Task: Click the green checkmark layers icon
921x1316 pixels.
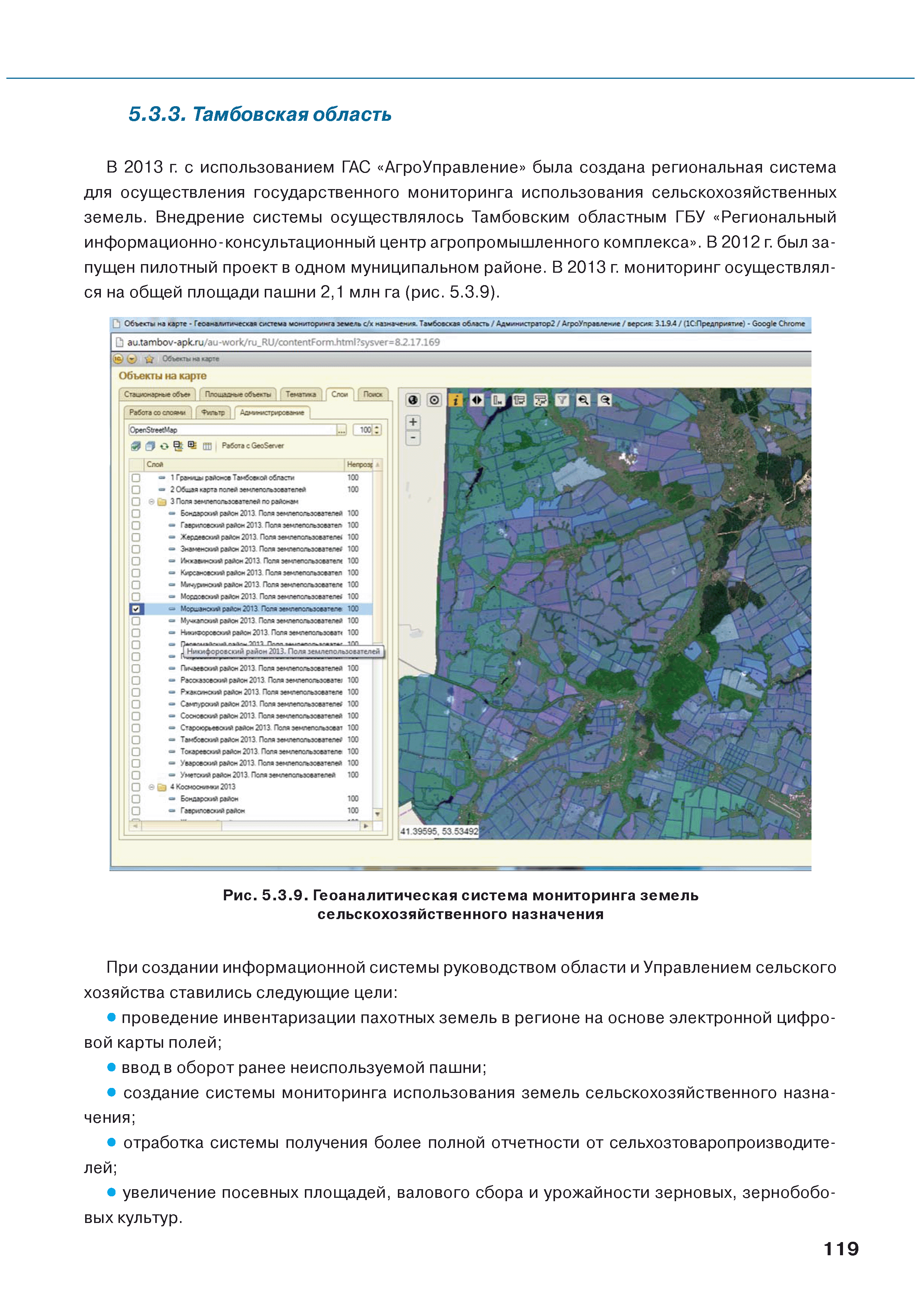Action: 136,445
